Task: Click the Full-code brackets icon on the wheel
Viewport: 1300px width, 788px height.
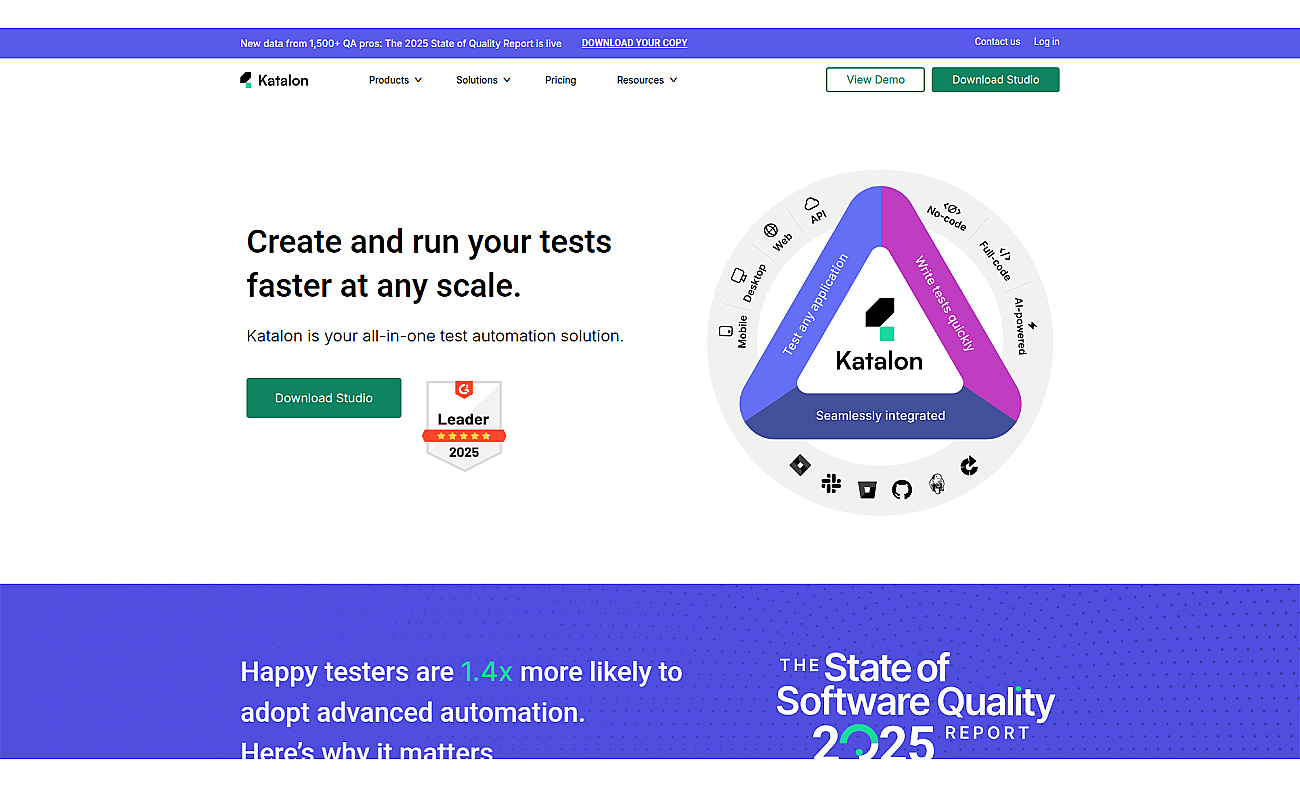Action: (1003, 256)
